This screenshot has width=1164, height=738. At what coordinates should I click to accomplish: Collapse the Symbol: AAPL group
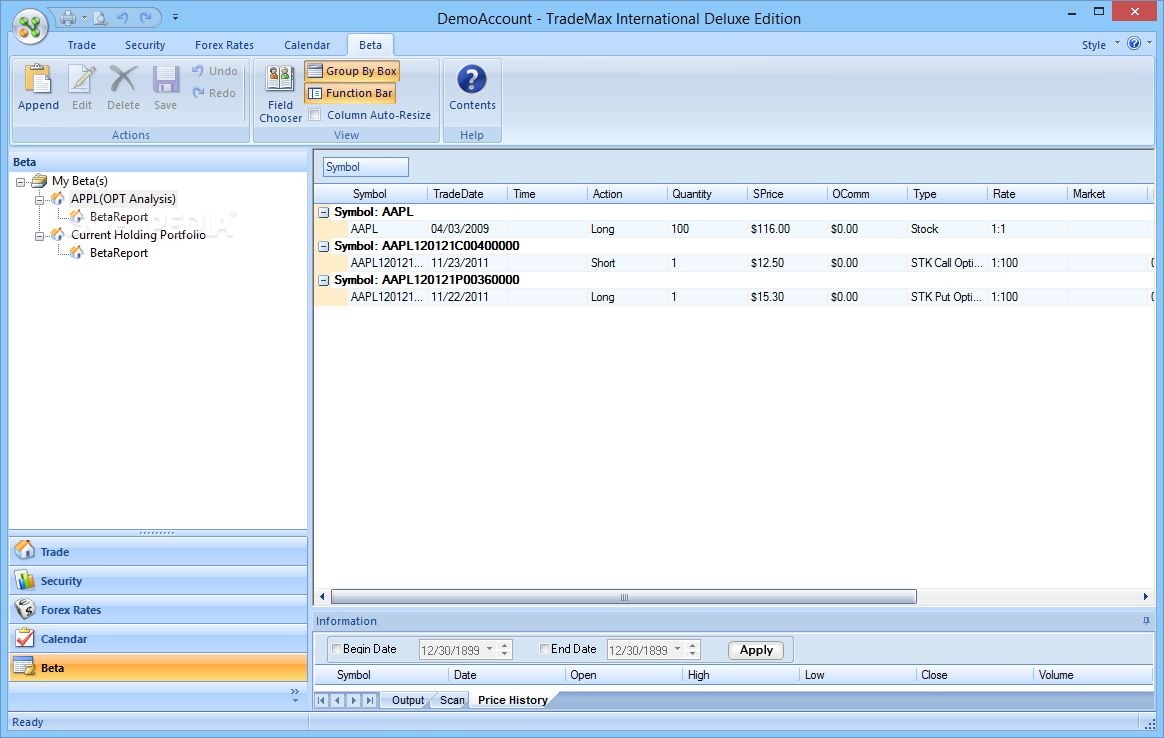tap(324, 212)
